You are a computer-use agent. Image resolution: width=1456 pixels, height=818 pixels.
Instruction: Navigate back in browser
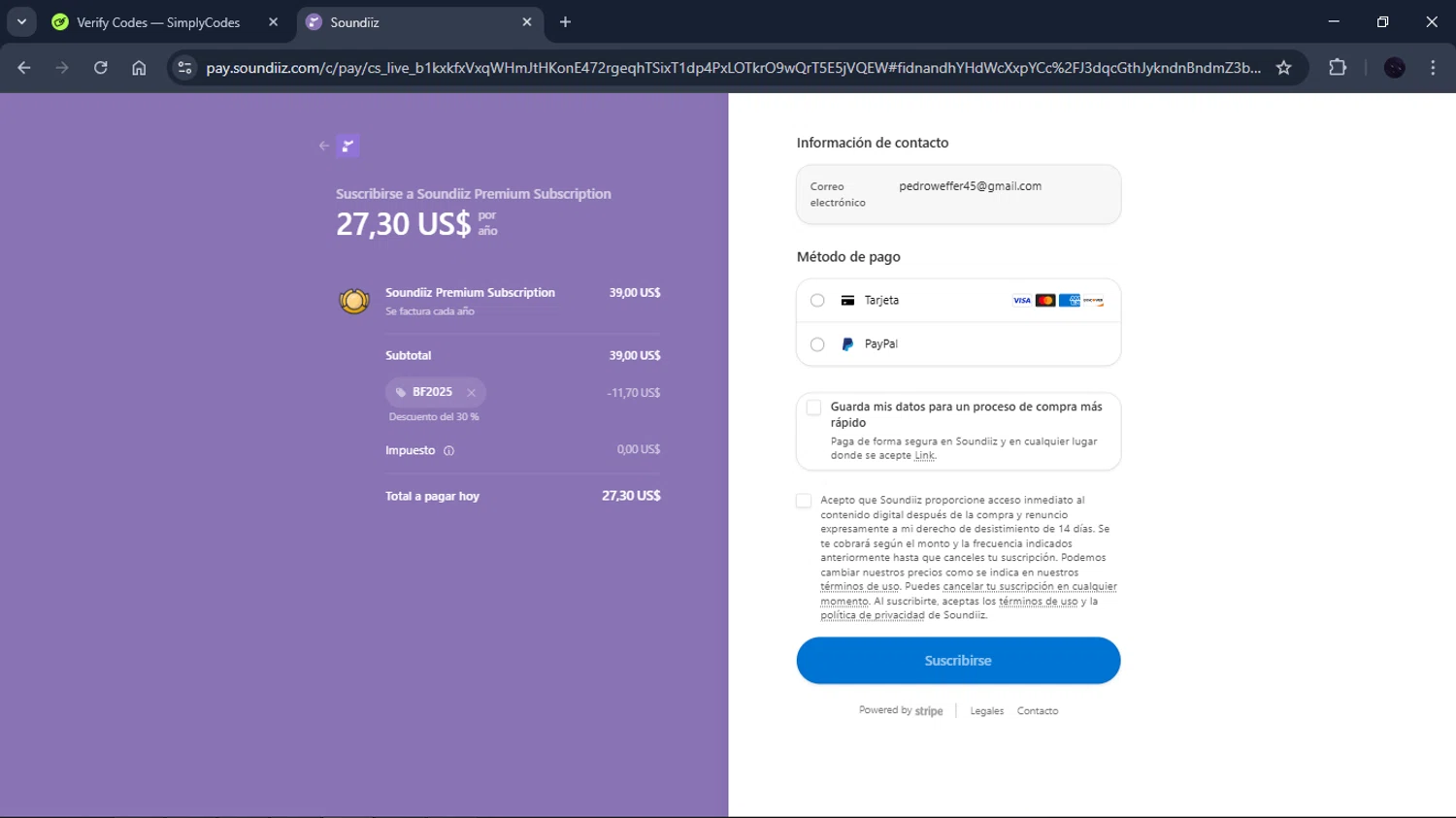pyautogui.click(x=24, y=68)
